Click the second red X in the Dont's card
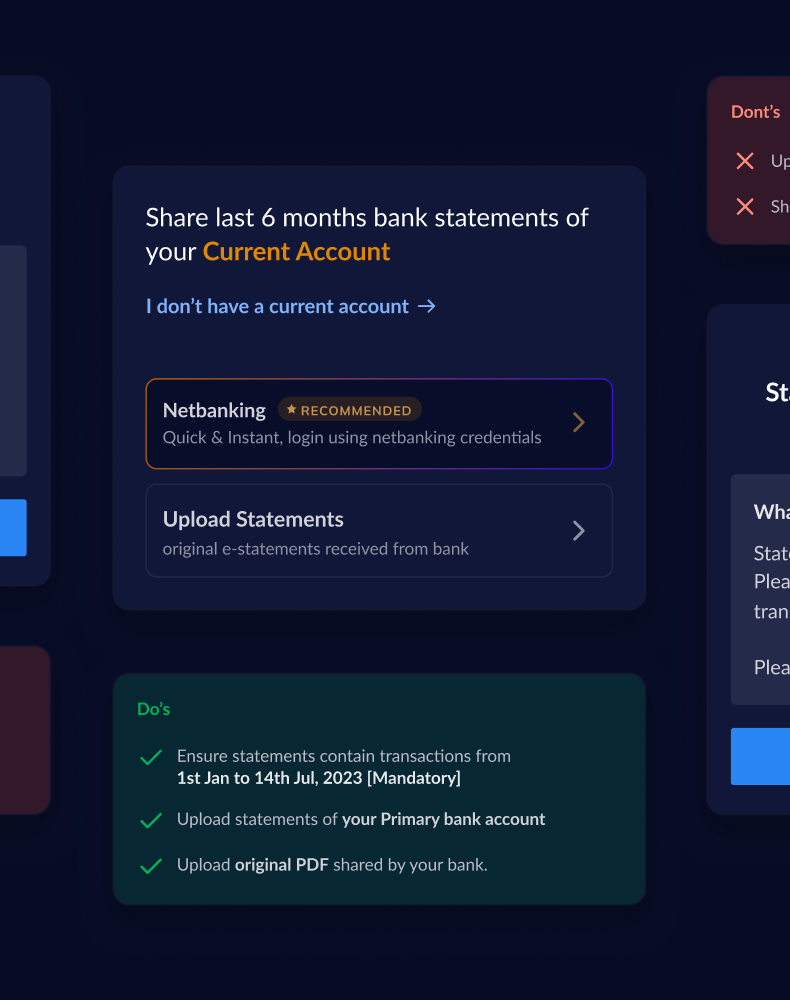The height and width of the screenshot is (1000, 790). pos(745,207)
